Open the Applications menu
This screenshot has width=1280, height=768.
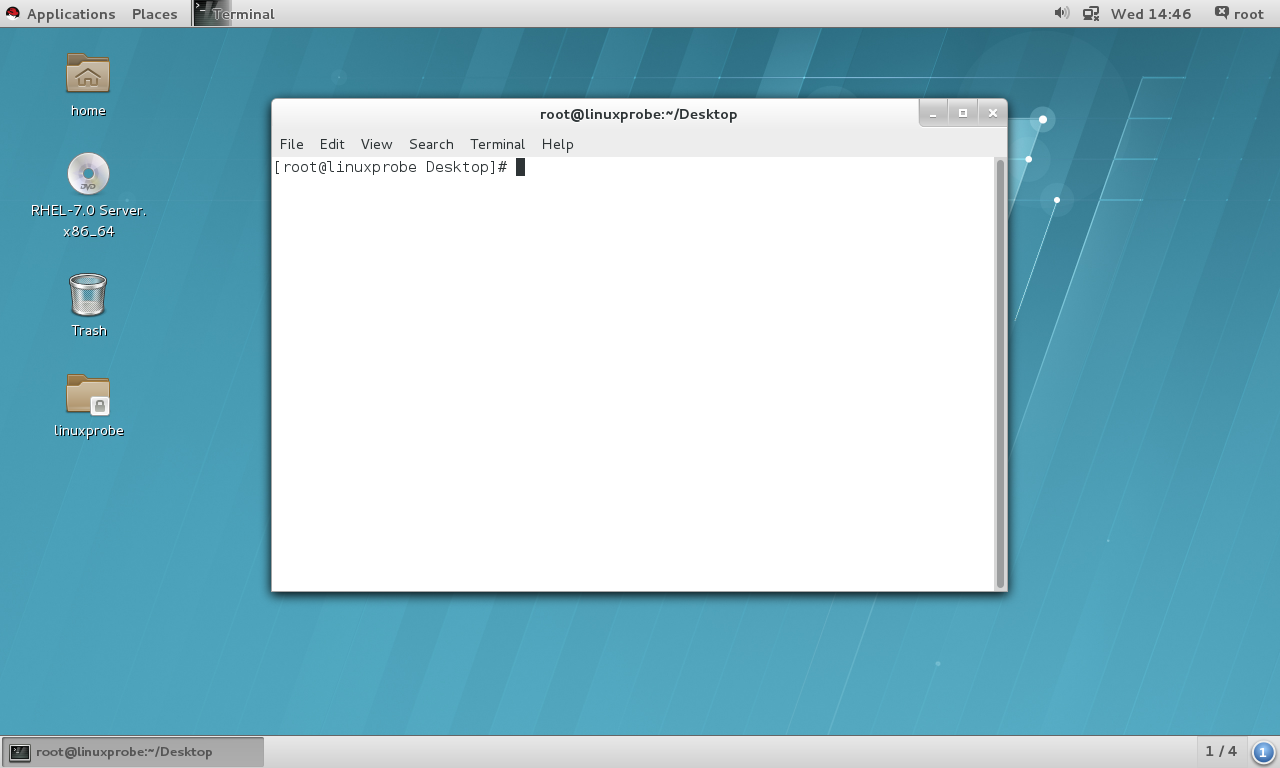71,14
